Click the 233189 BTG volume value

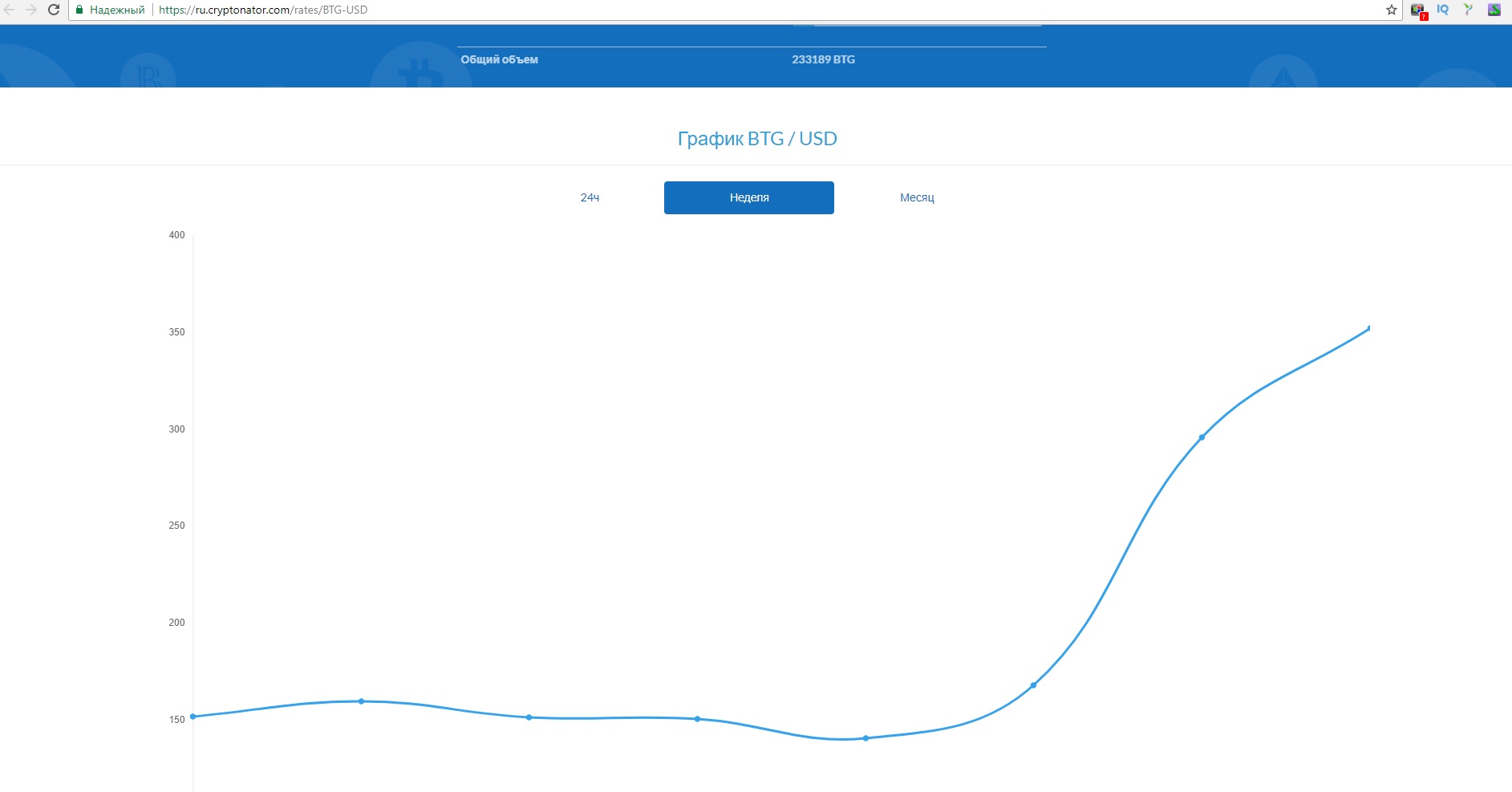(823, 59)
